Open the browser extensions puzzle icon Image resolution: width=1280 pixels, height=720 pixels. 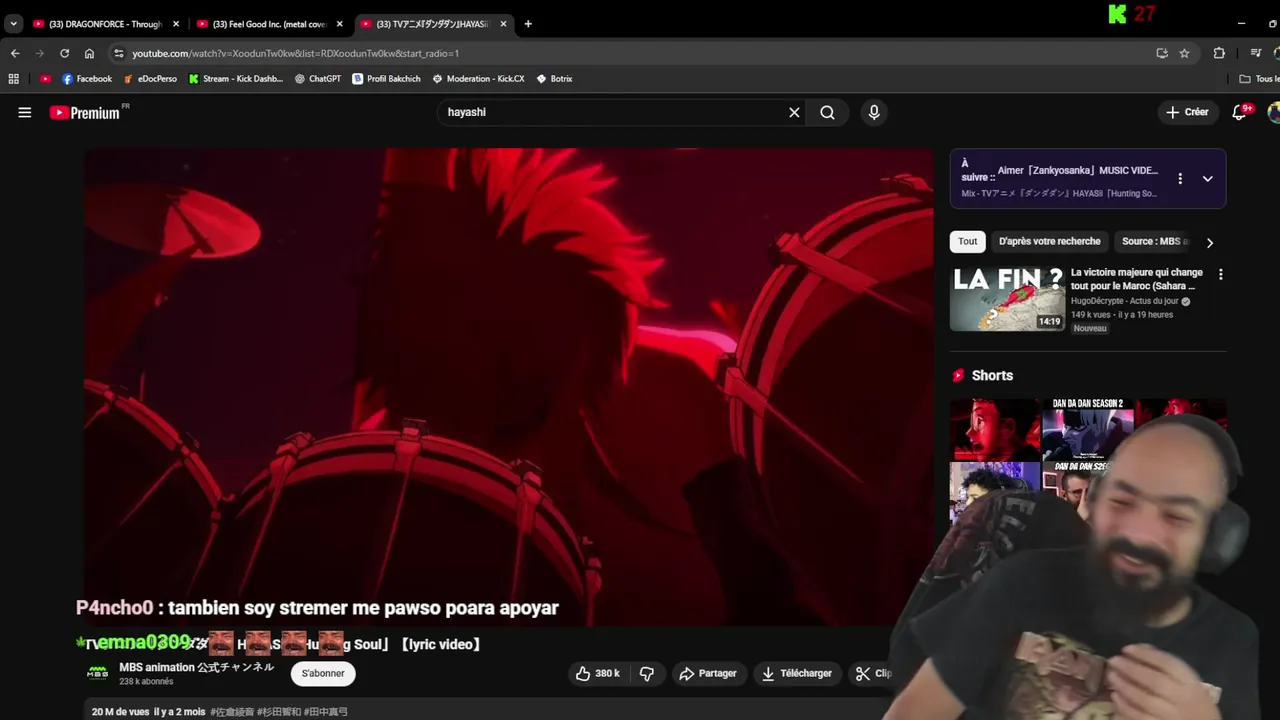[x=1219, y=53]
